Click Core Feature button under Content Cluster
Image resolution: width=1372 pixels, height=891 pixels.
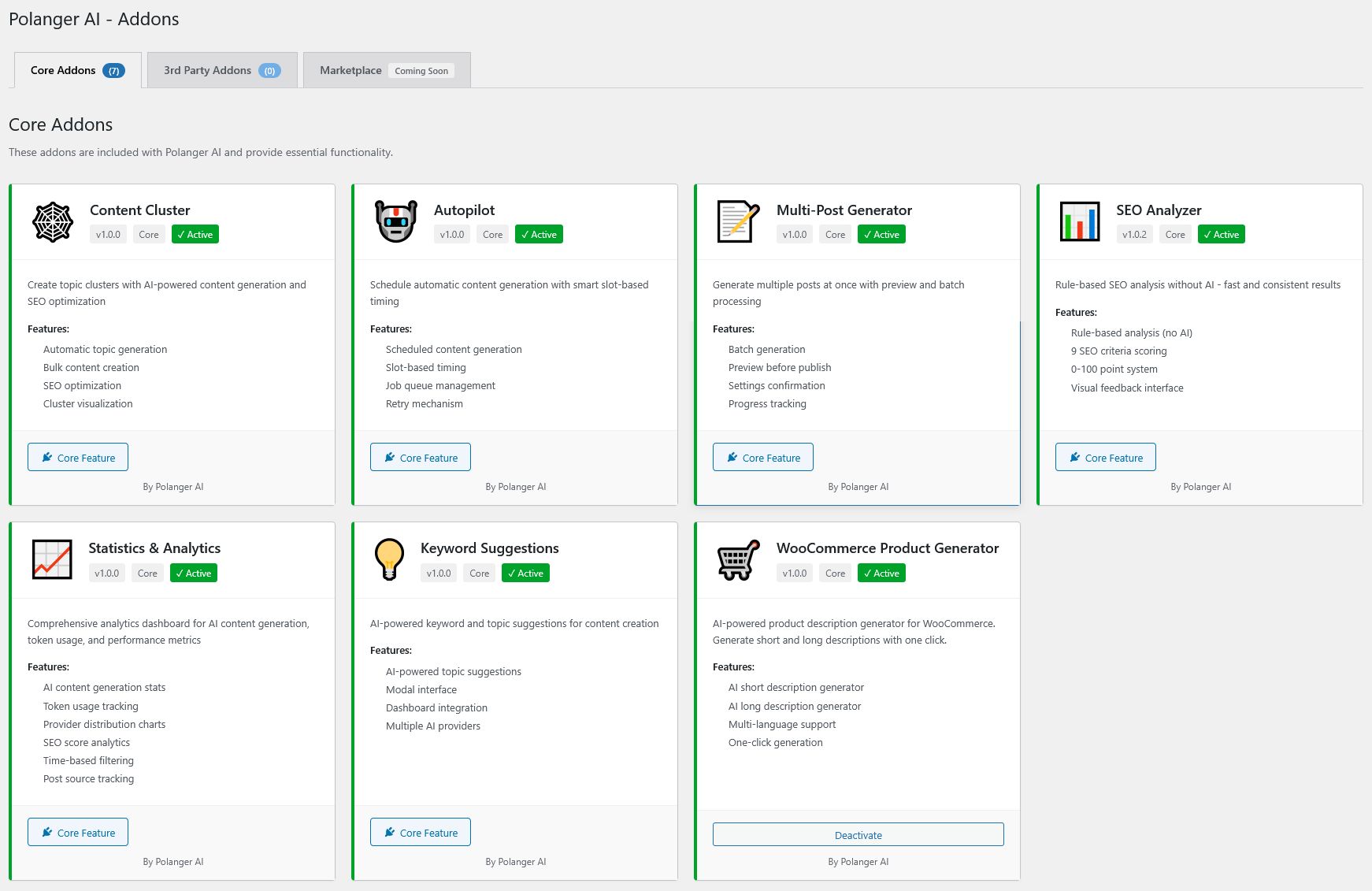tap(78, 458)
